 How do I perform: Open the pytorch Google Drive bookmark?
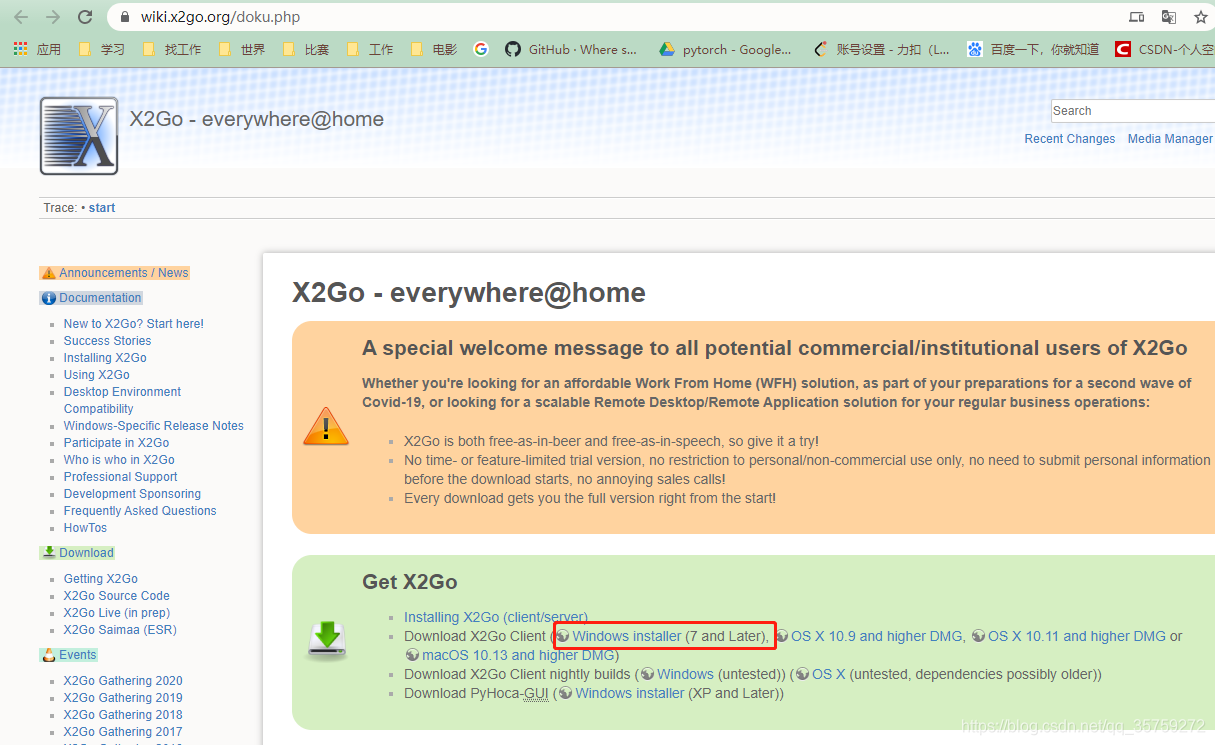[725, 49]
